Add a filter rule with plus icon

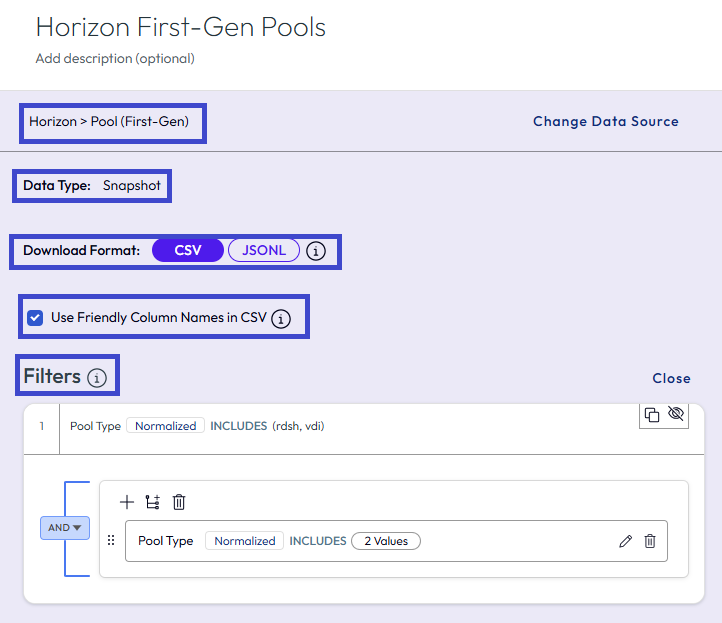(127, 502)
